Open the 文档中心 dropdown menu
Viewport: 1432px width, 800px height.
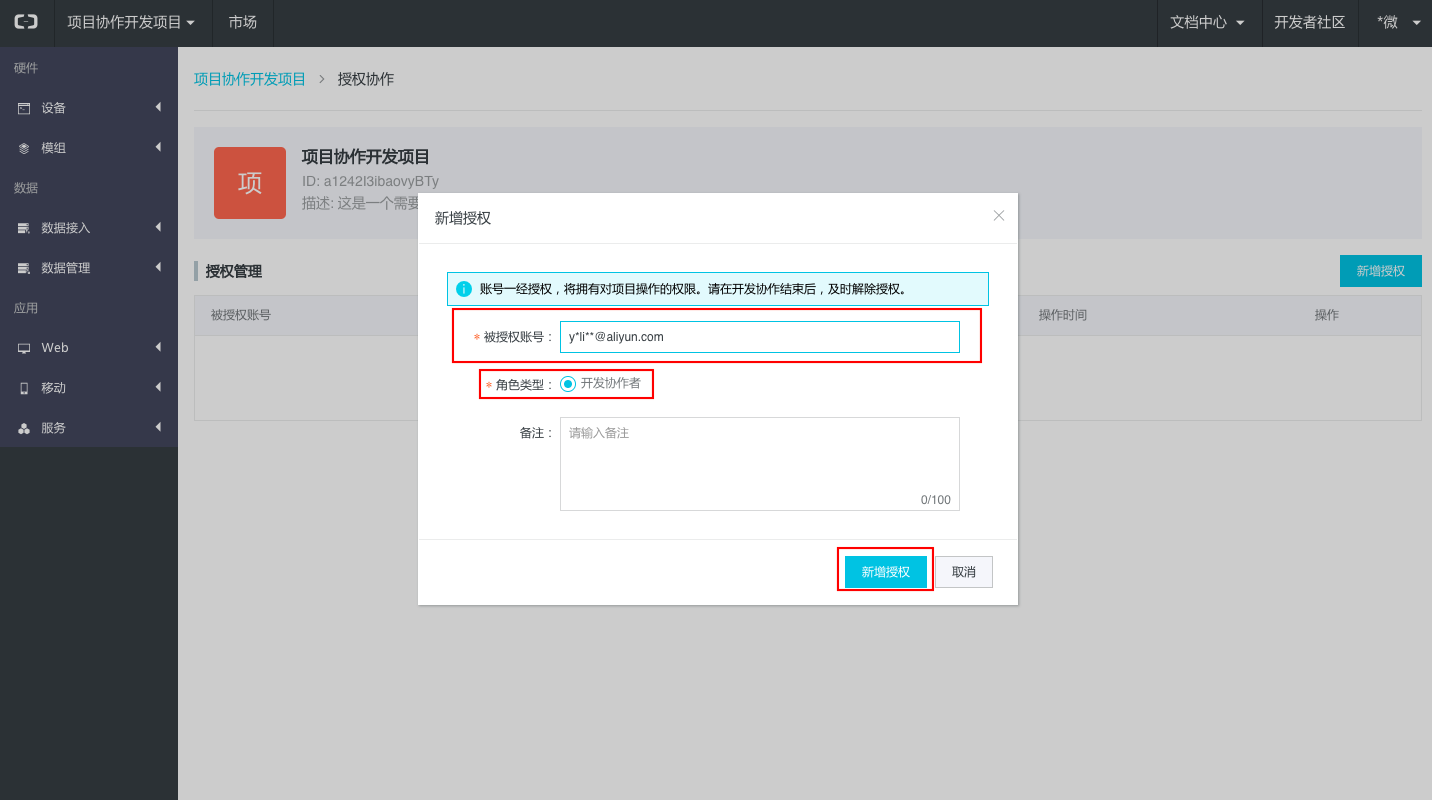[x=1207, y=22]
